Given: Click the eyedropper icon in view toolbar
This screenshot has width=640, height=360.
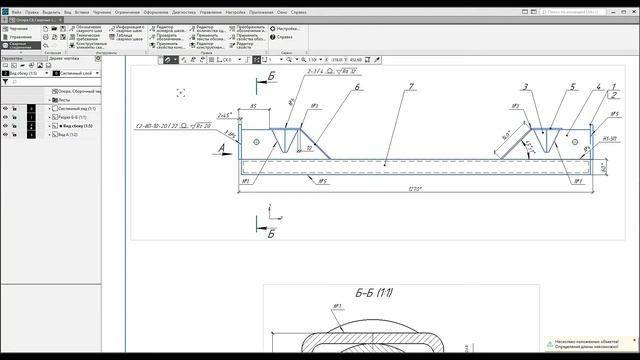Looking at the screenshot, I should tap(377, 60).
